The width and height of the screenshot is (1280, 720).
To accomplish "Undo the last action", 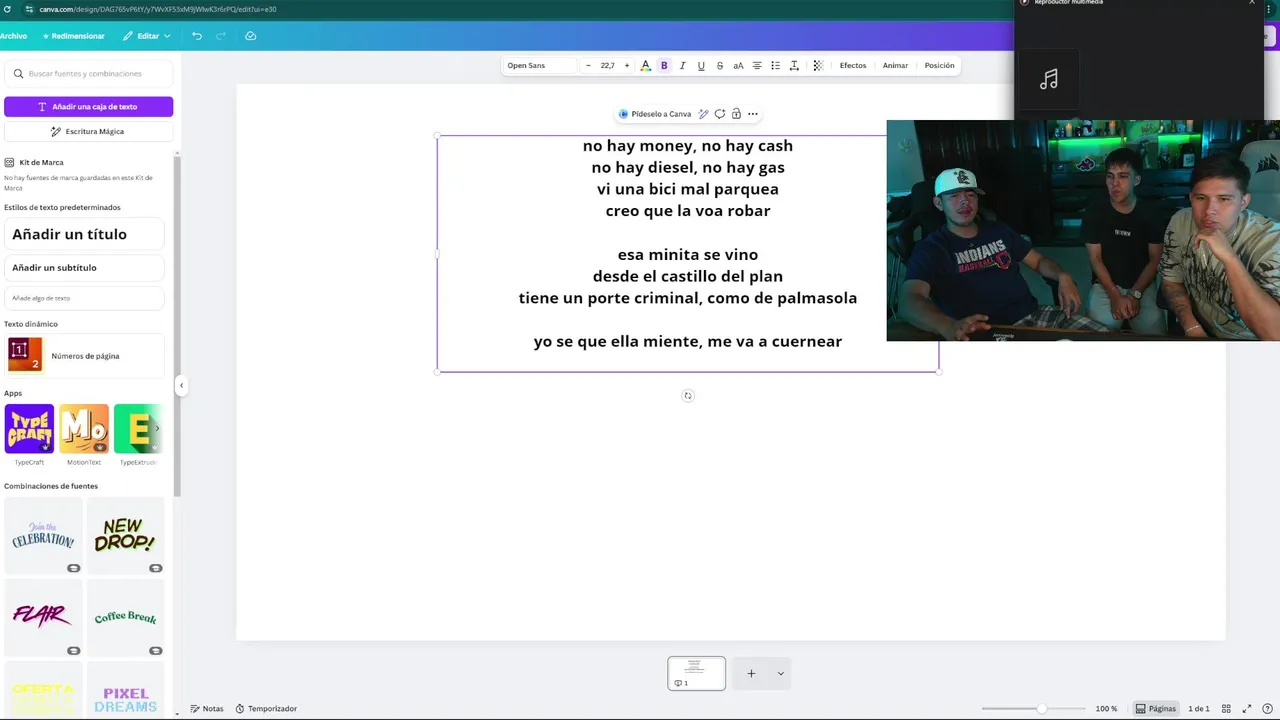I will [197, 36].
